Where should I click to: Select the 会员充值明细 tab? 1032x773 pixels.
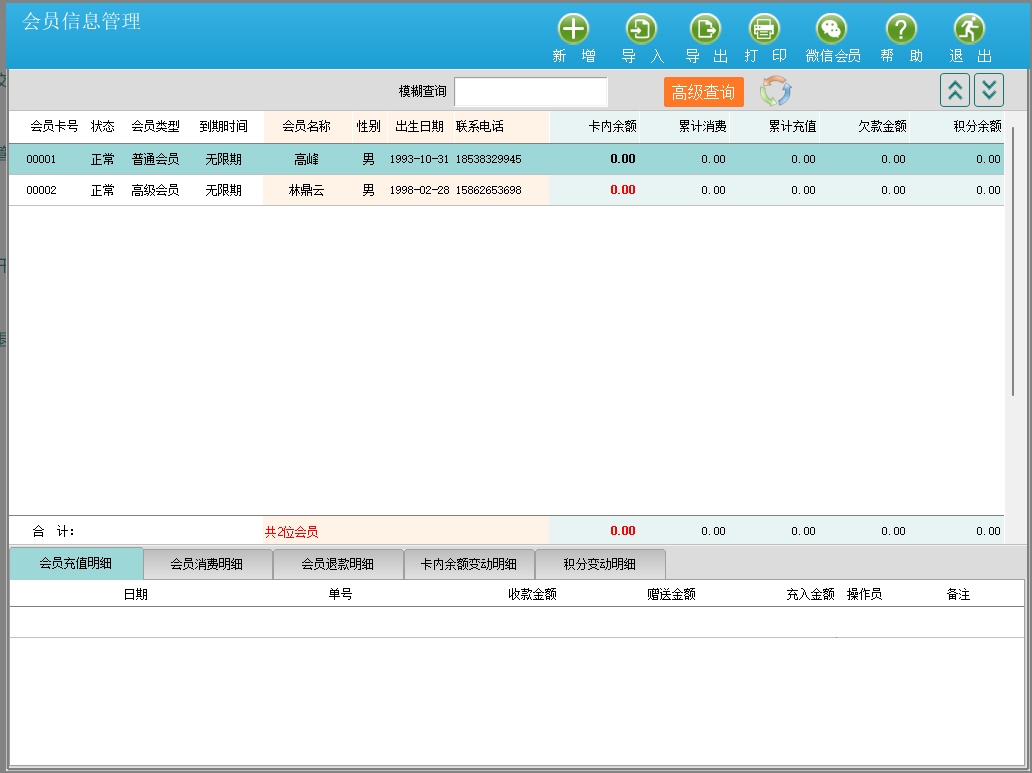(76, 564)
